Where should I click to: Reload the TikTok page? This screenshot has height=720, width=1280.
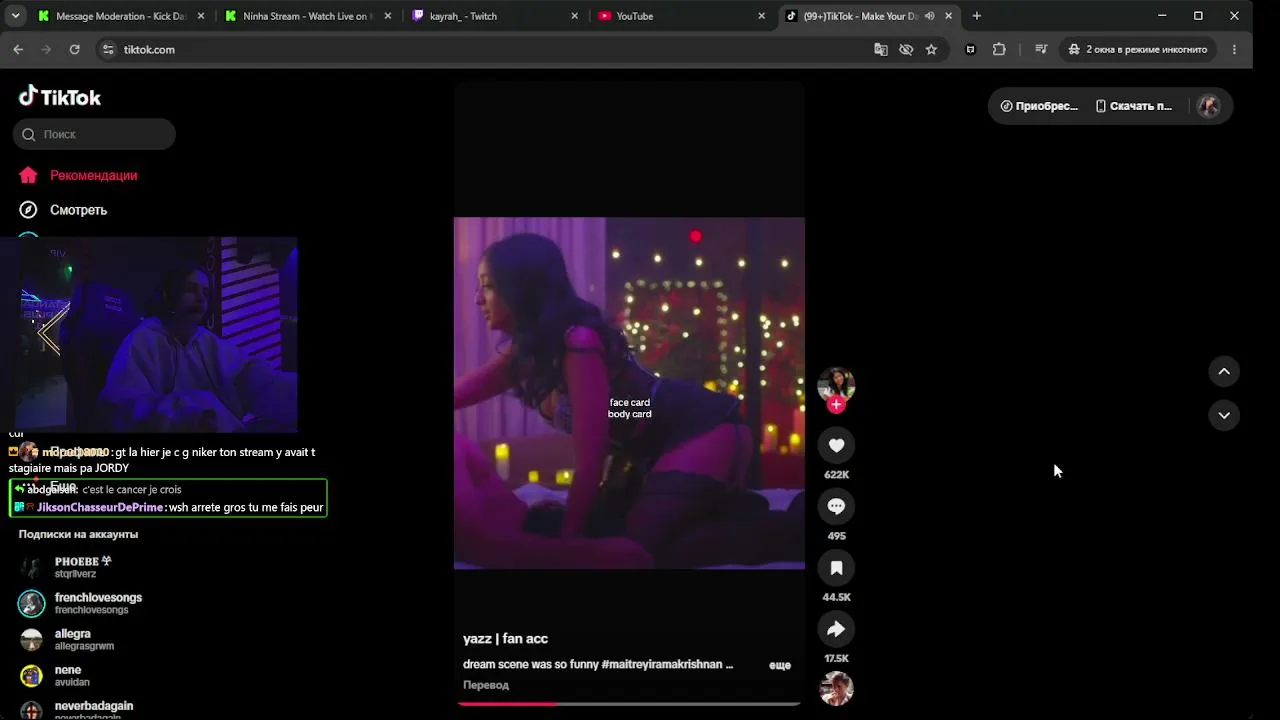pyautogui.click(x=74, y=49)
